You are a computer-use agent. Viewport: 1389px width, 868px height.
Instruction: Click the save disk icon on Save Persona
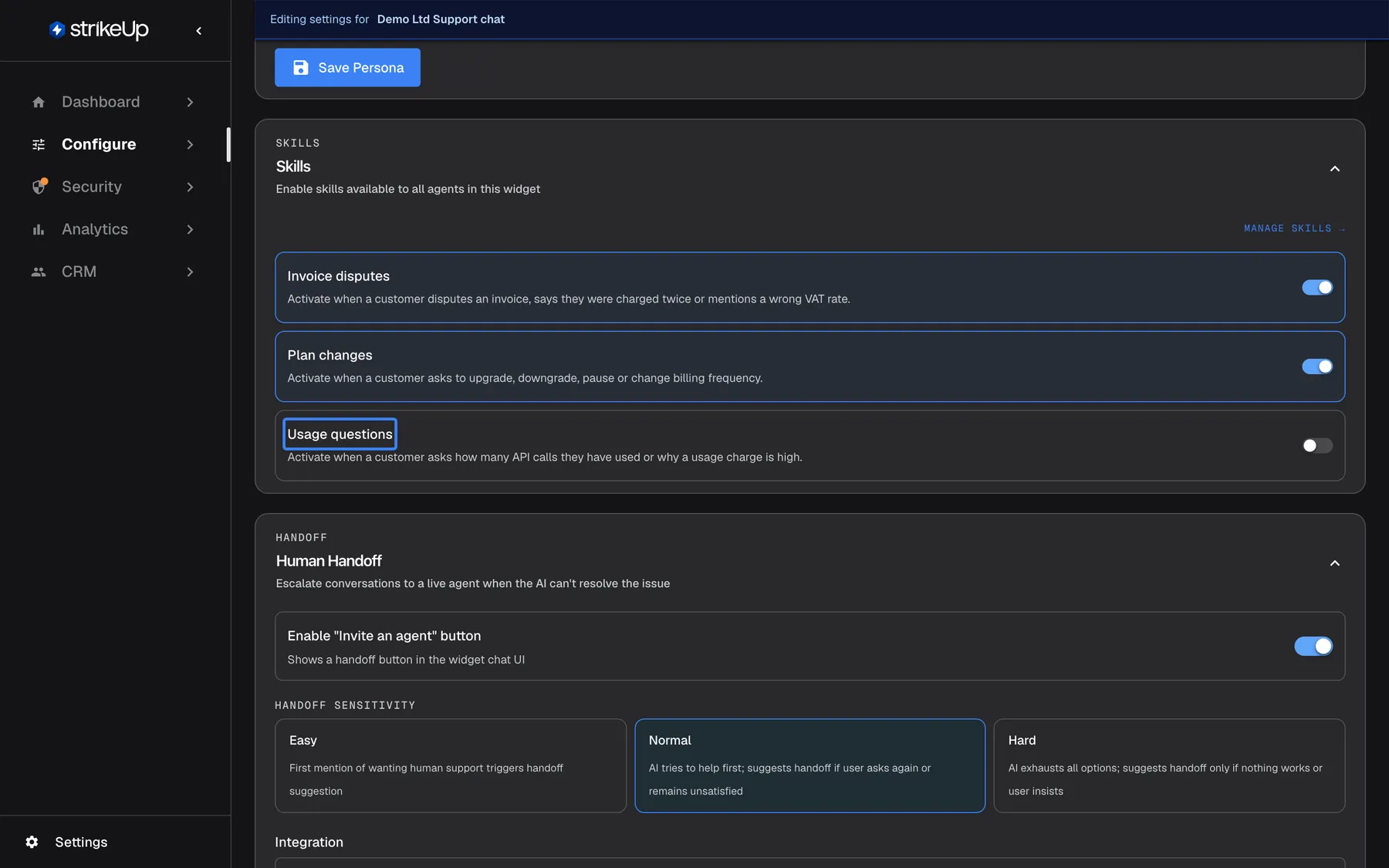click(x=301, y=68)
